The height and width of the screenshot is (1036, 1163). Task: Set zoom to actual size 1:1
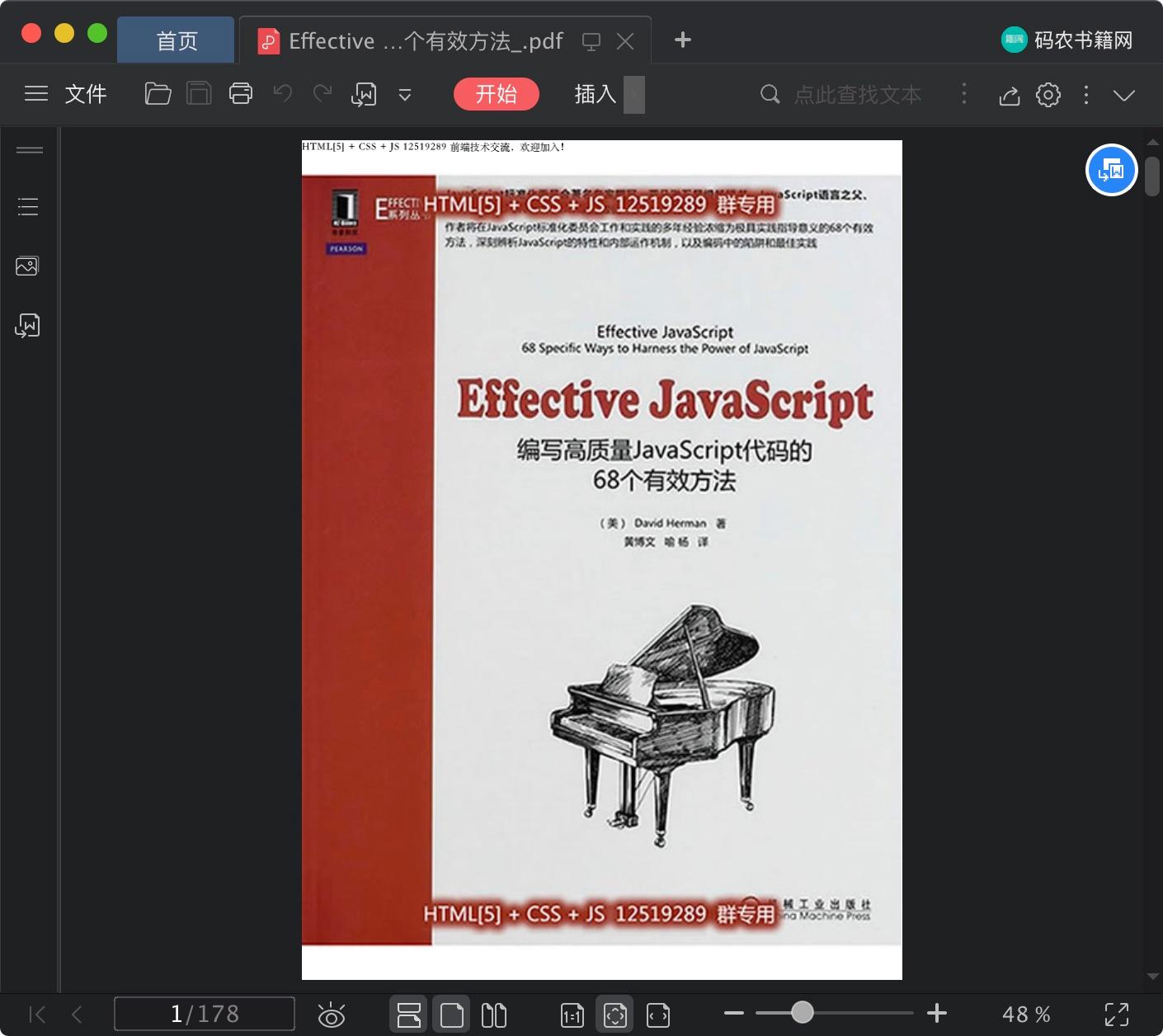(x=572, y=1015)
